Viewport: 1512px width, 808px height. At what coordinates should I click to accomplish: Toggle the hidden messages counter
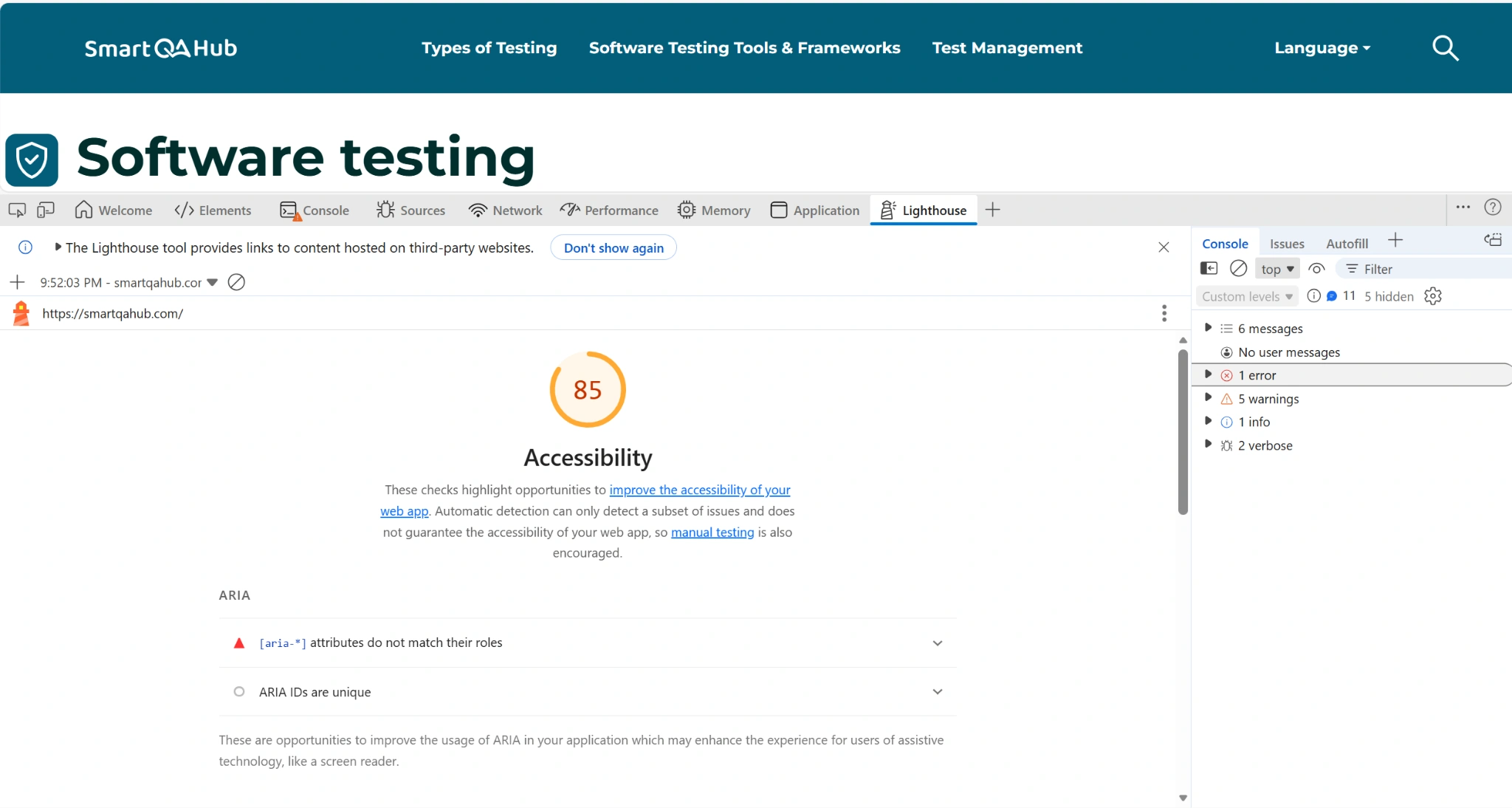1388,295
